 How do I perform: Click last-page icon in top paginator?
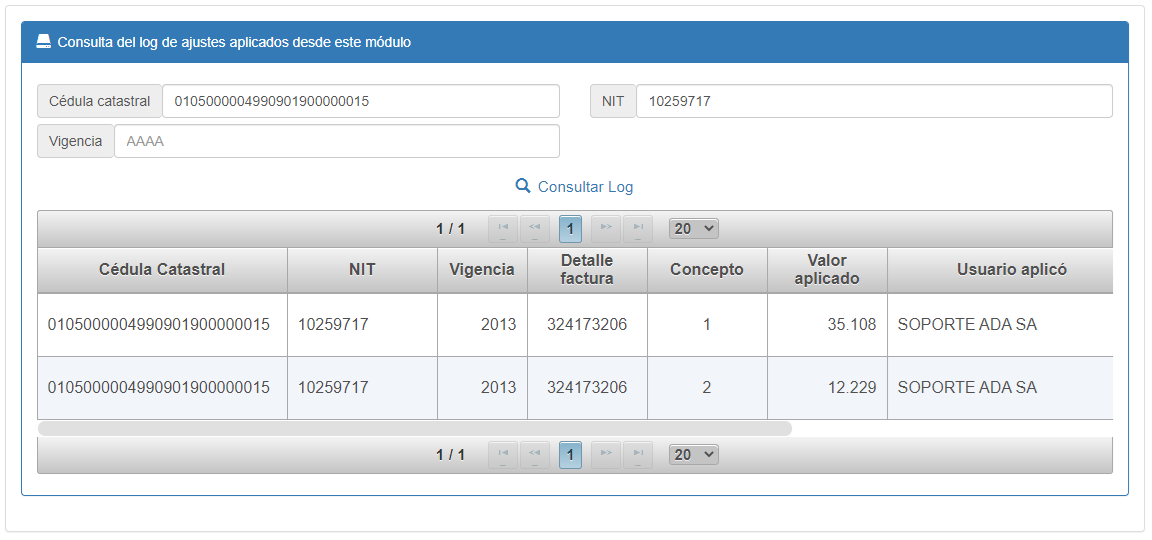coord(638,229)
